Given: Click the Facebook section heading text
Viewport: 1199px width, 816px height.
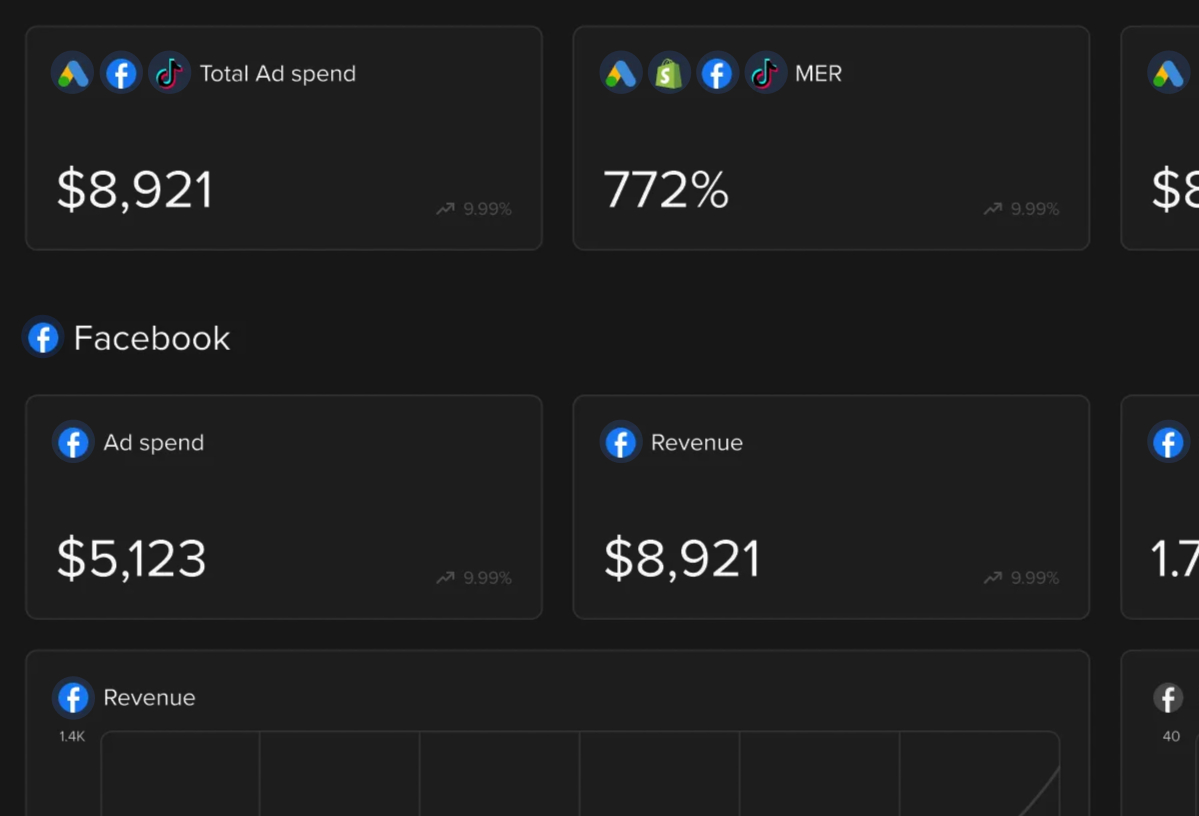Looking at the screenshot, I should click(x=151, y=338).
